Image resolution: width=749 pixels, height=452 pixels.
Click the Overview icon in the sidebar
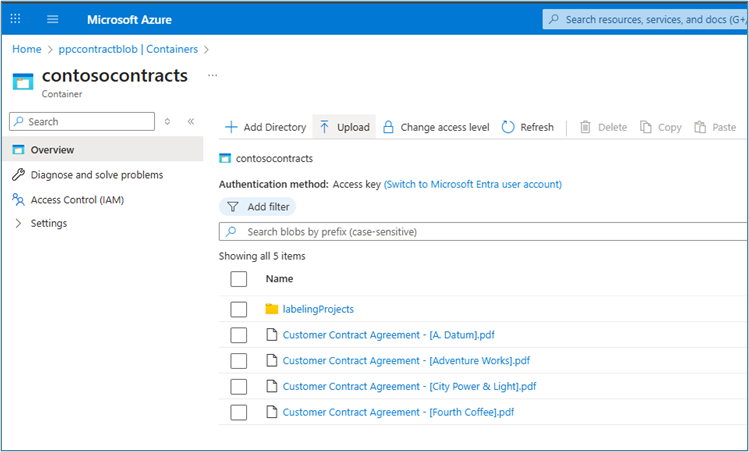[x=18, y=150]
